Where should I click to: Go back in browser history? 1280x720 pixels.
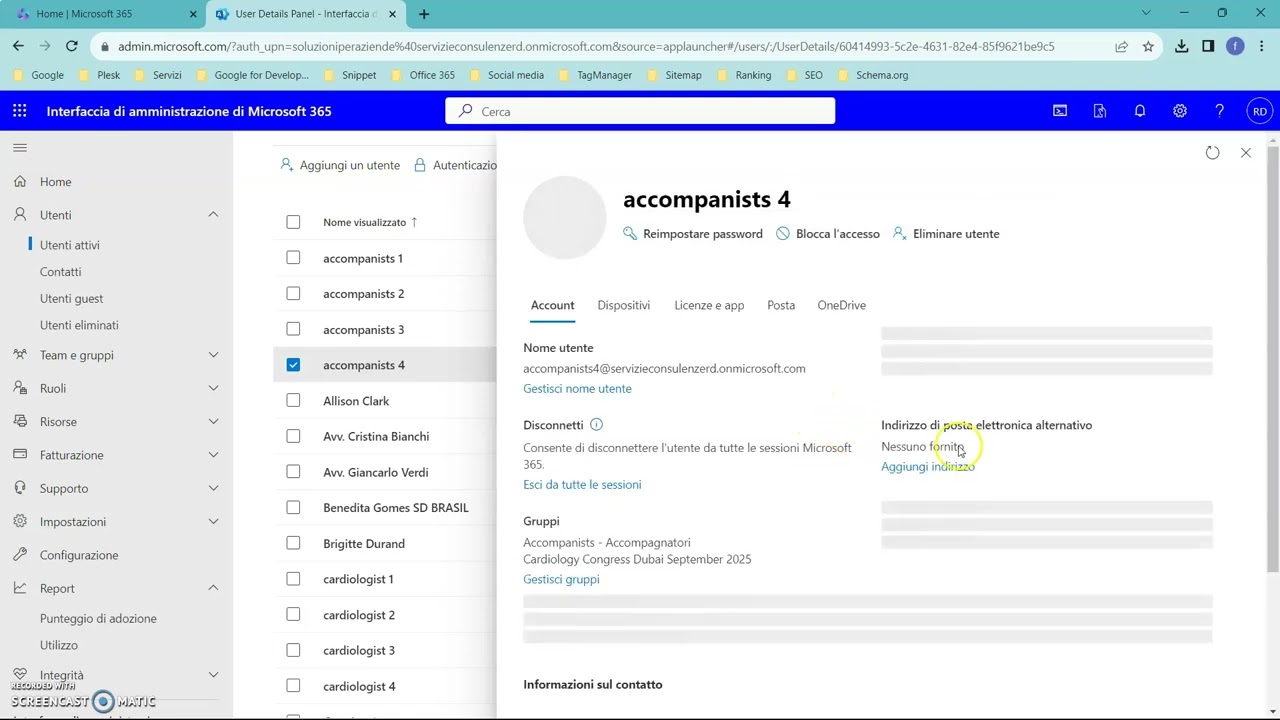point(18,46)
